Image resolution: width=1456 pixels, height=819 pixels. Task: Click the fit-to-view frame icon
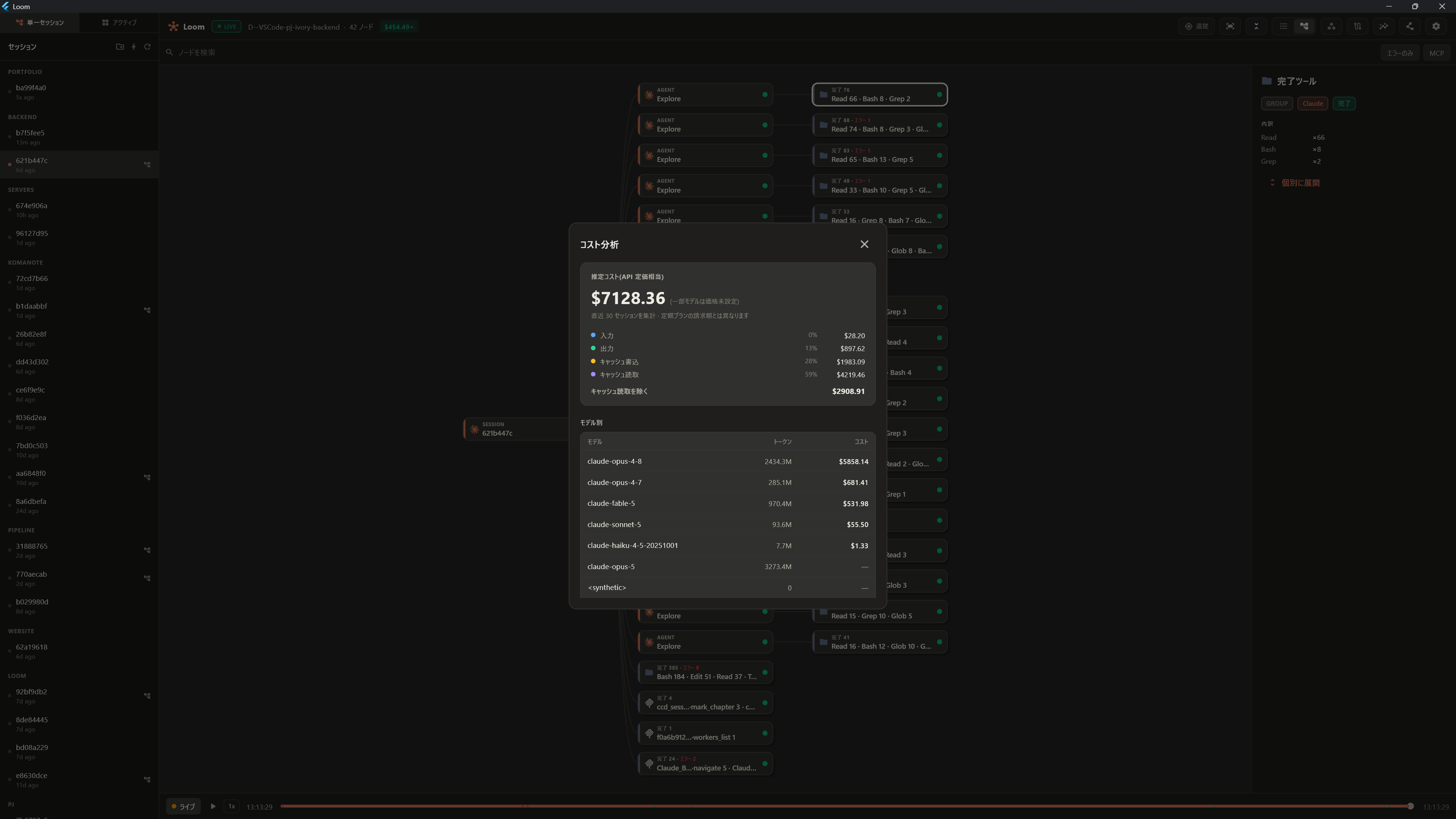tap(1230, 27)
